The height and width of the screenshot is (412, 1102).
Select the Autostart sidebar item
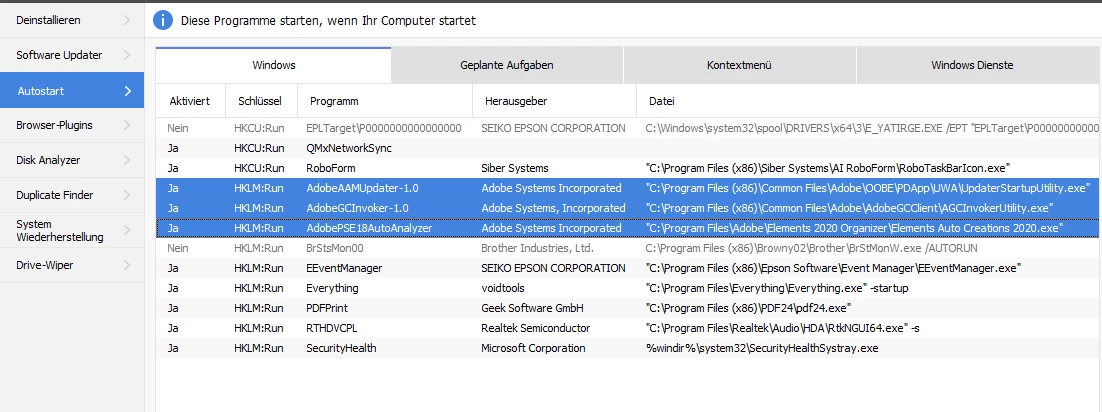[x=72, y=91]
